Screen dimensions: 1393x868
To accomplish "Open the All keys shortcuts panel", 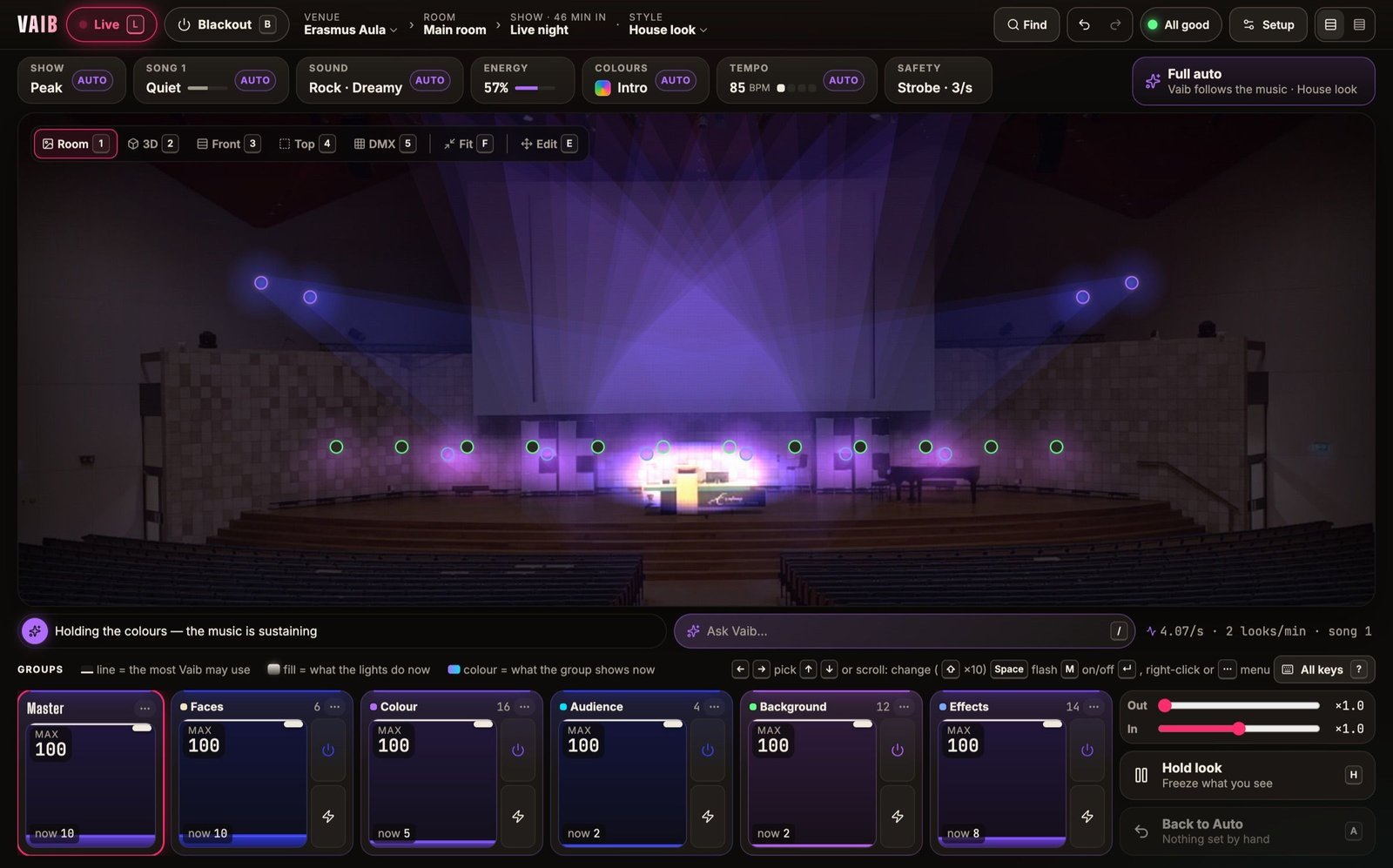I will 1323,670.
